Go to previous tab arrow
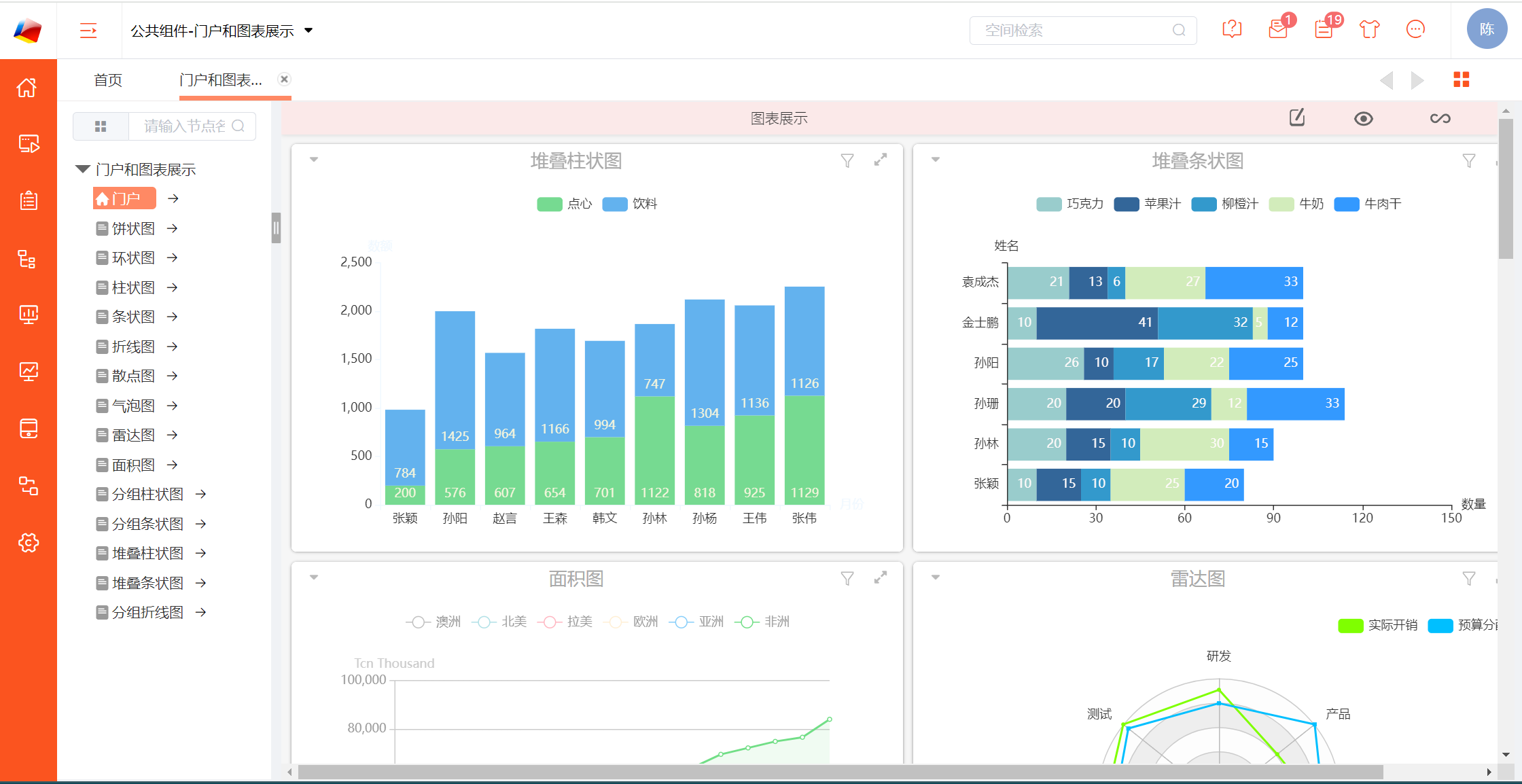Image resolution: width=1522 pixels, height=784 pixels. pos(1387,80)
